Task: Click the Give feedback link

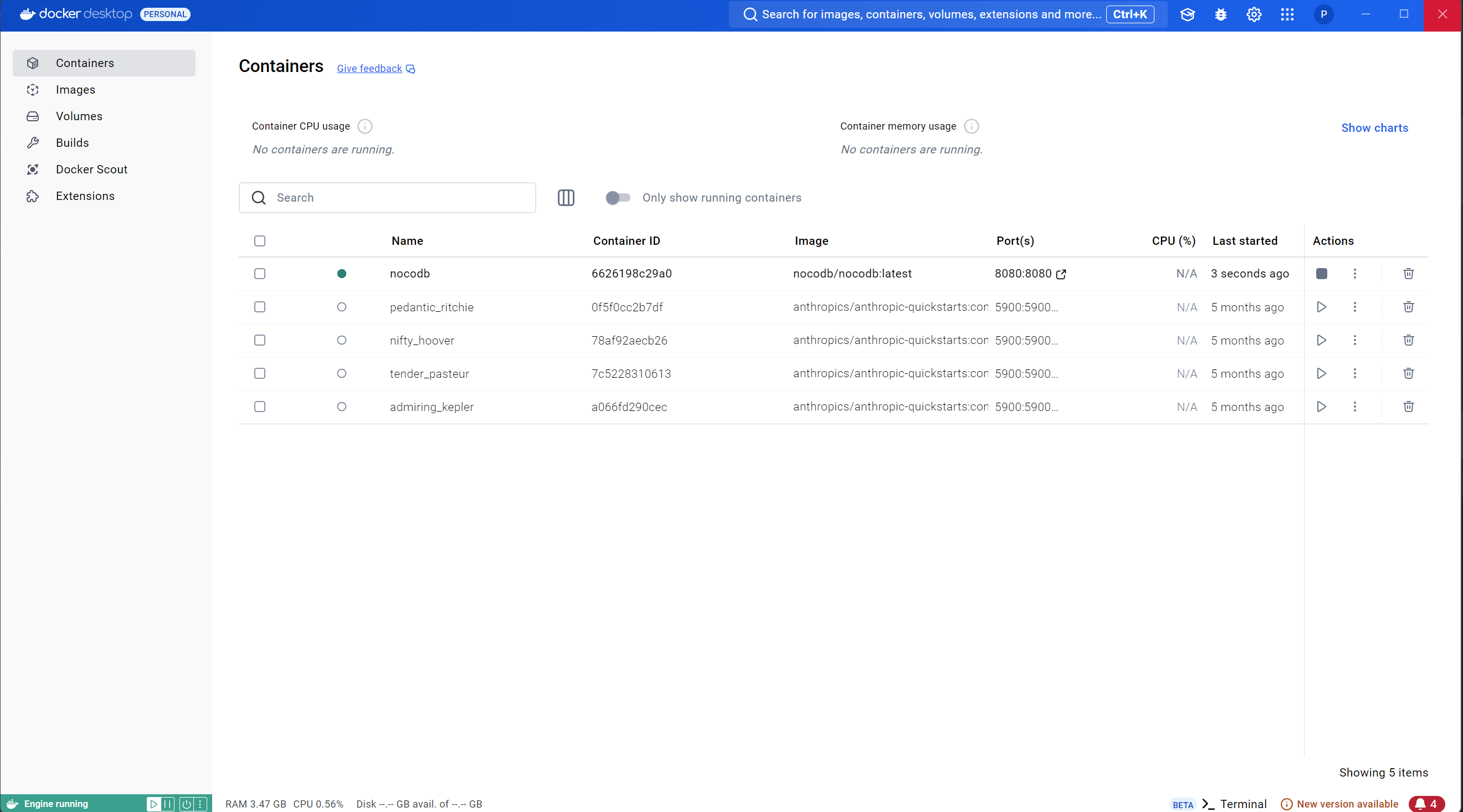Action: coord(369,69)
